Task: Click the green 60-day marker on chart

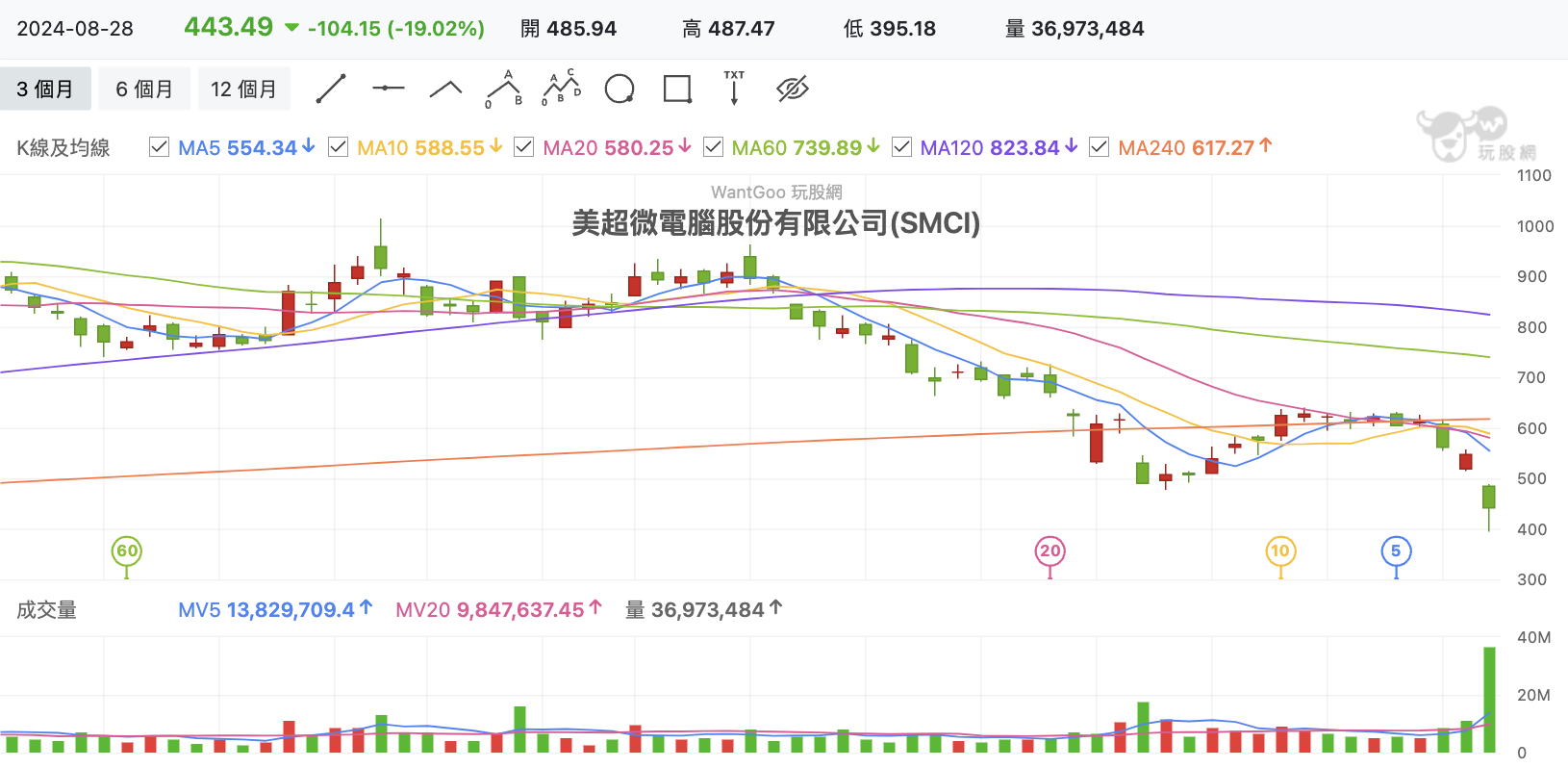Action: click(127, 551)
